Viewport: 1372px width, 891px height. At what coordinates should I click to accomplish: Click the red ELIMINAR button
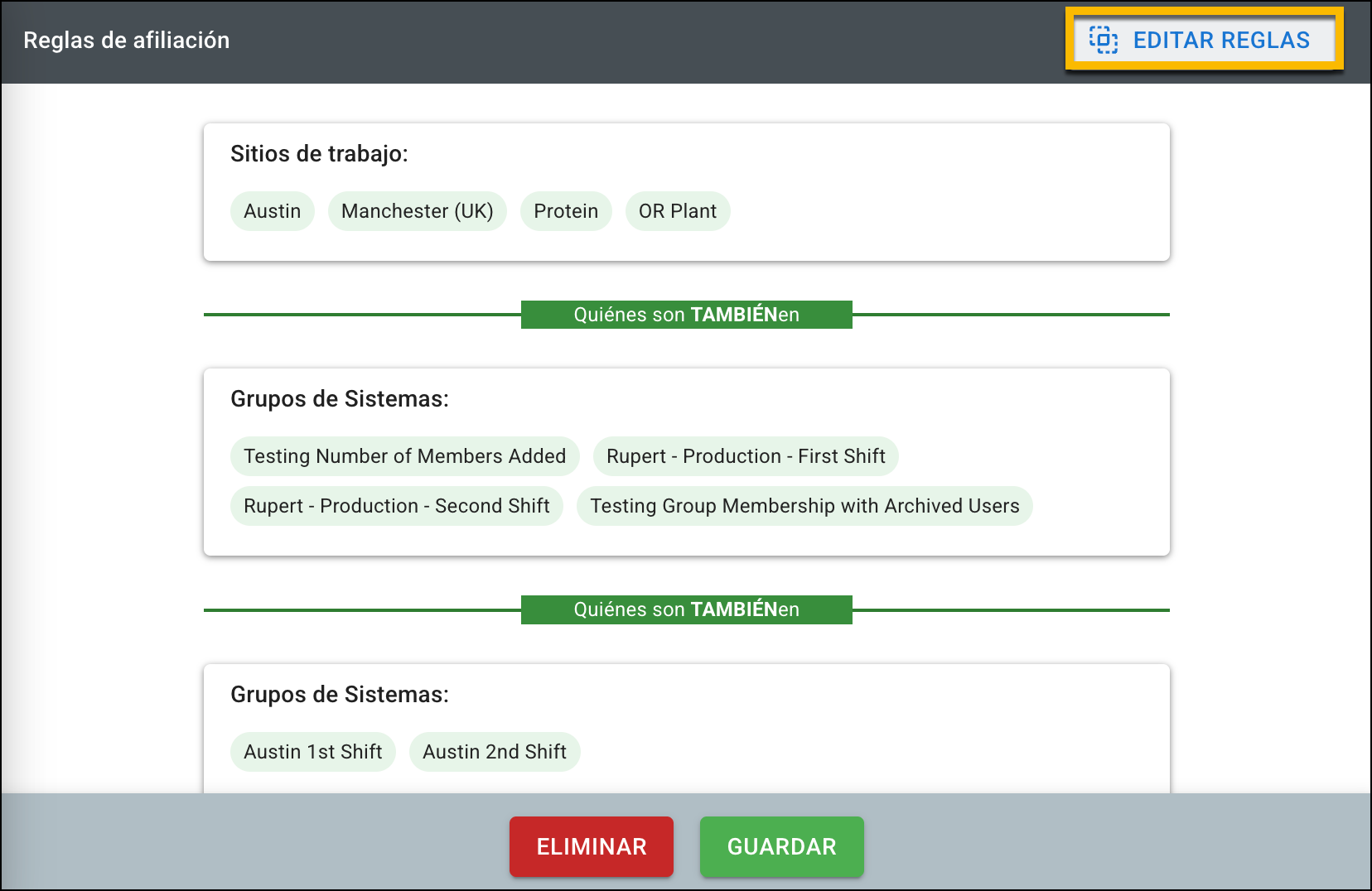click(x=592, y=846)
